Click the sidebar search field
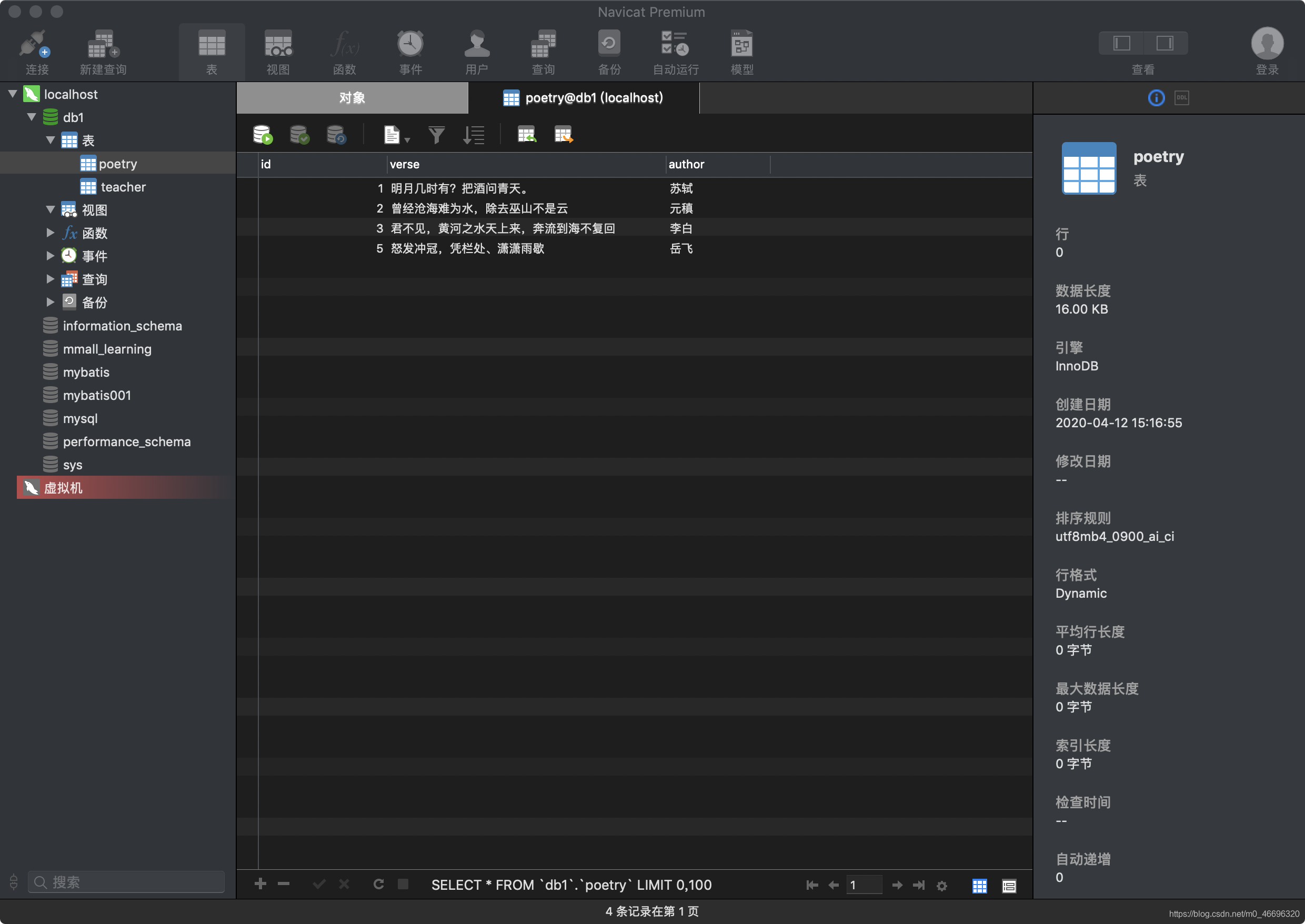1305x924 pixels. pyautogui.click(x=126, y=882)
